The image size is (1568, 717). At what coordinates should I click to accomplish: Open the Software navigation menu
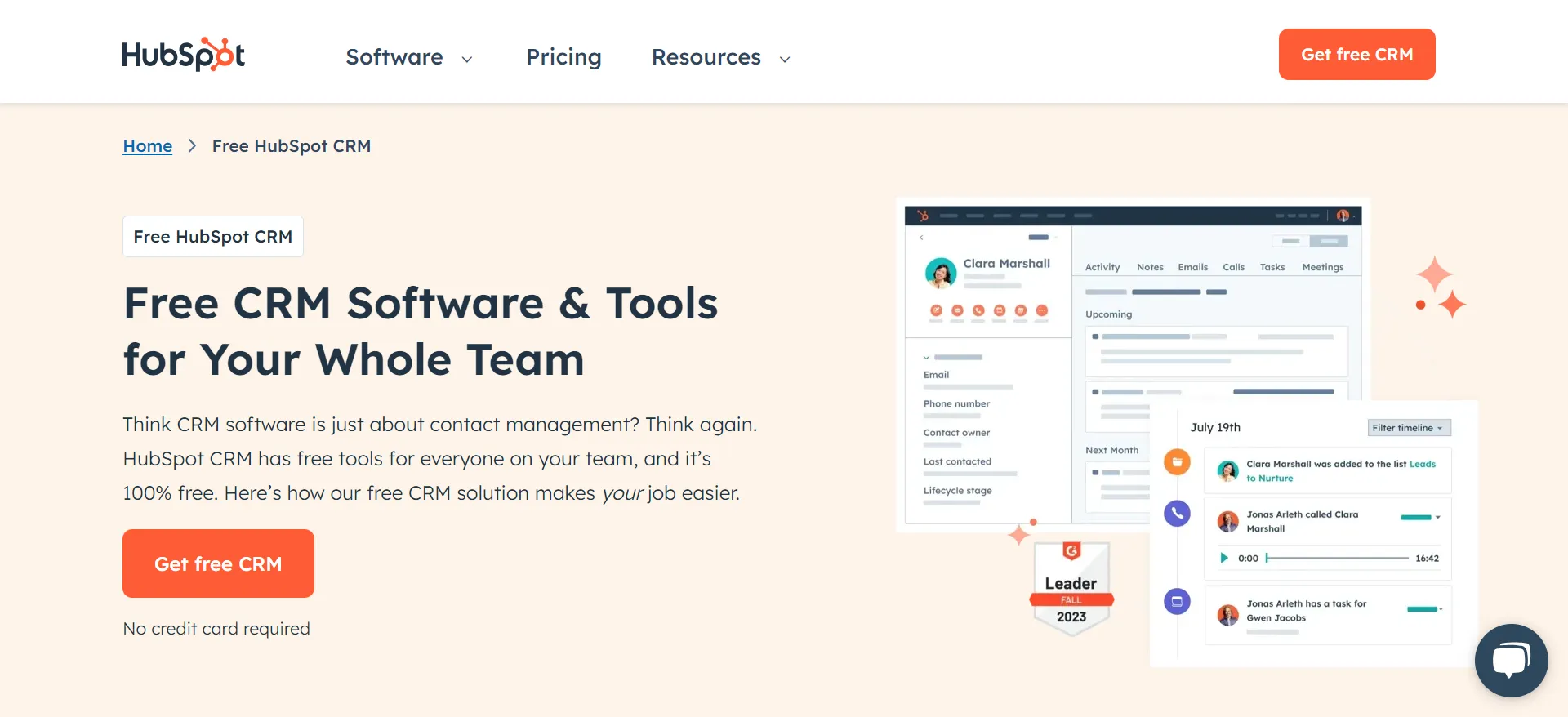[394, 57]
